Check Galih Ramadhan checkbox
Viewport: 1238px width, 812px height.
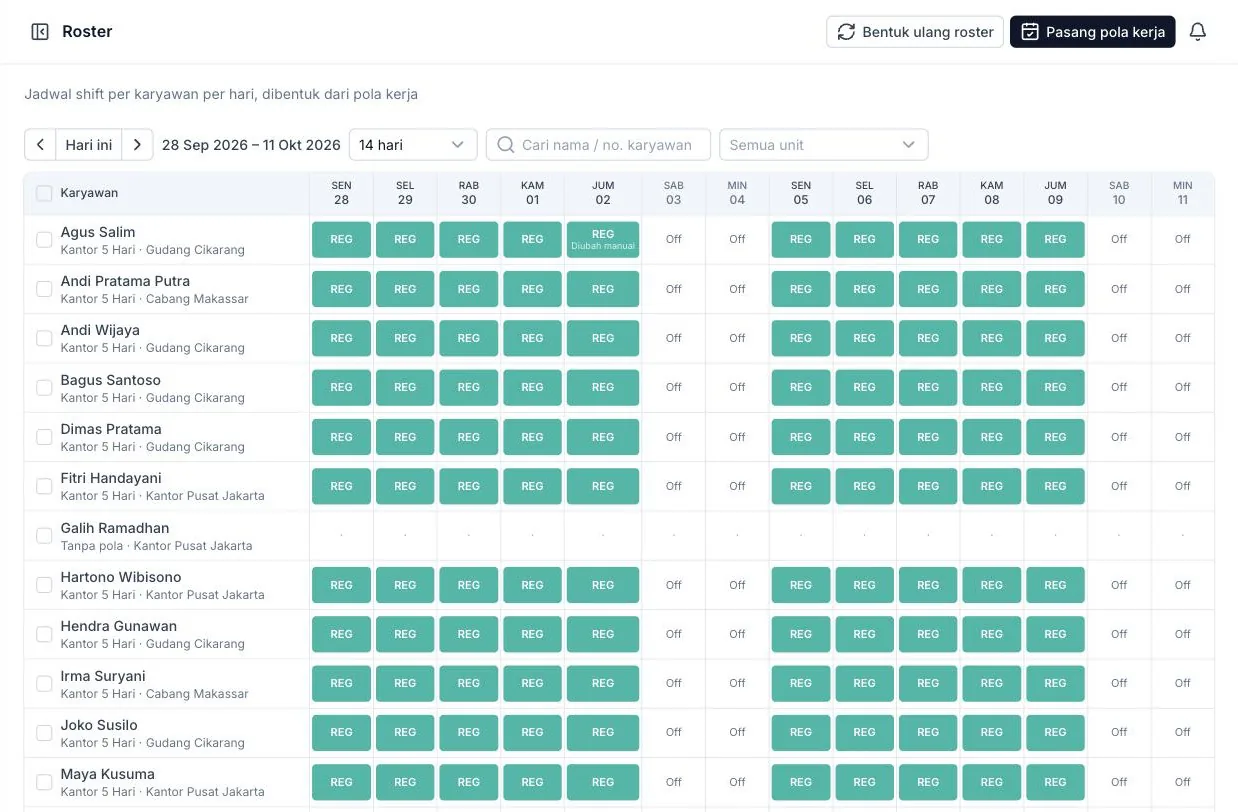[44, 536]
